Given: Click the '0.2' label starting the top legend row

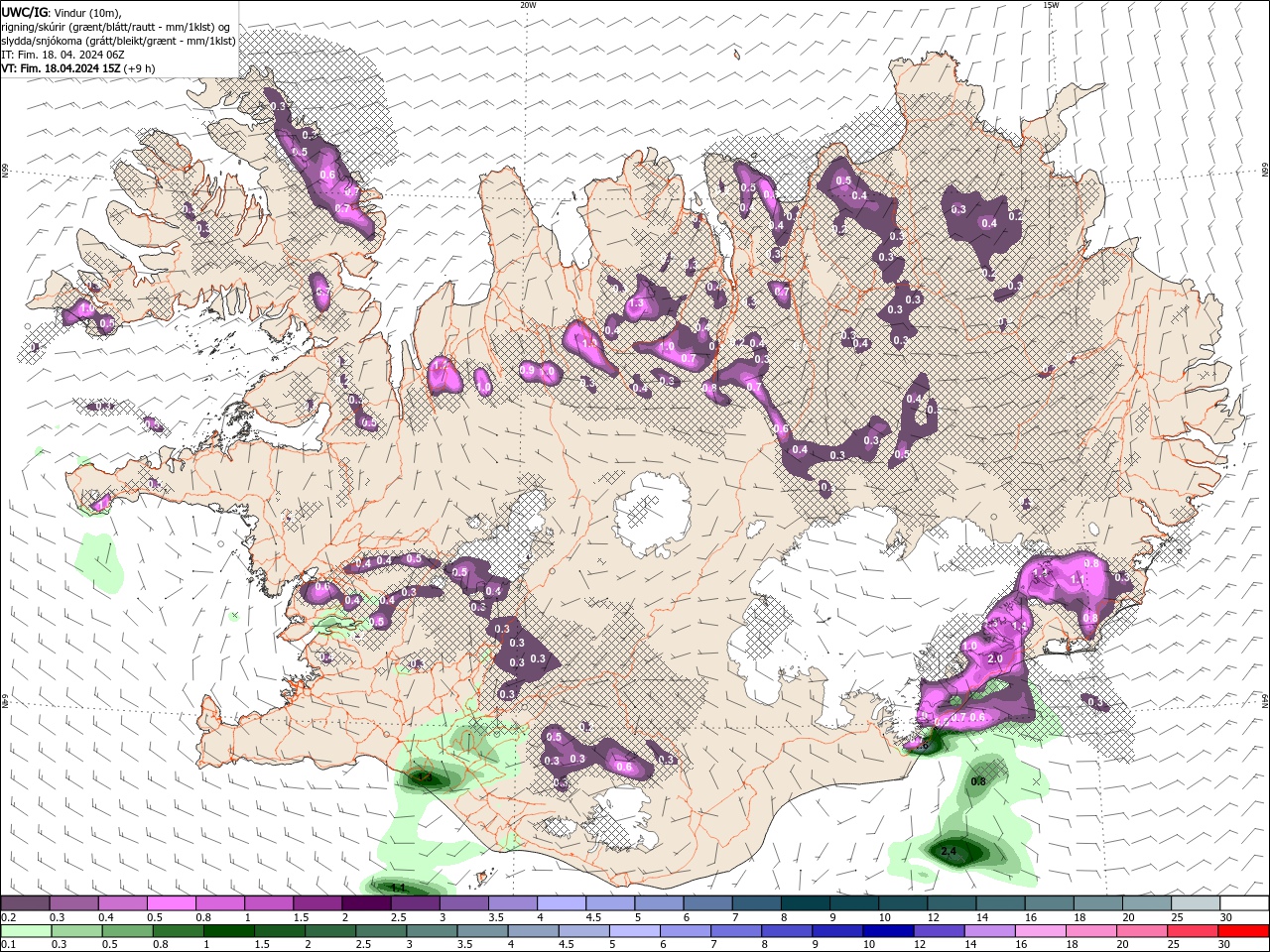Looking at the screenshot, I should 8,917.
